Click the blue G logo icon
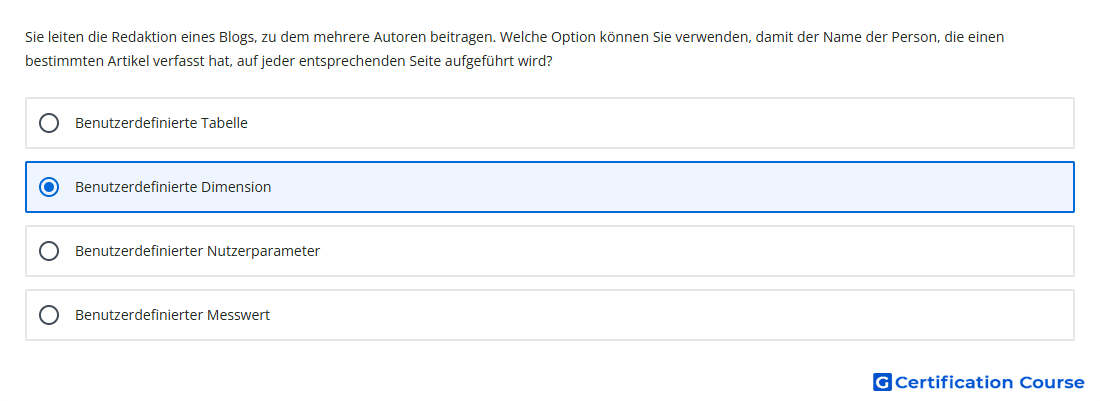The image size is (1100, 401). (x=882, y=382)
